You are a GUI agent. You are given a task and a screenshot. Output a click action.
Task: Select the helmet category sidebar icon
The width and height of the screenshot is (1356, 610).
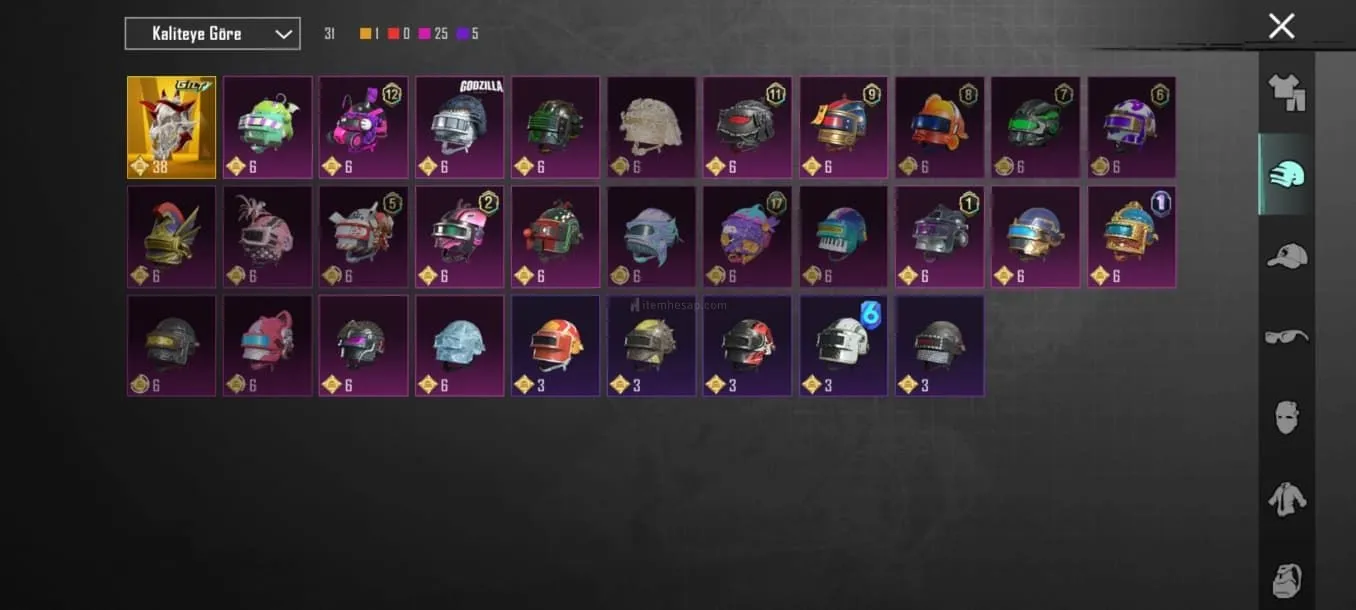click(1286, 174)
